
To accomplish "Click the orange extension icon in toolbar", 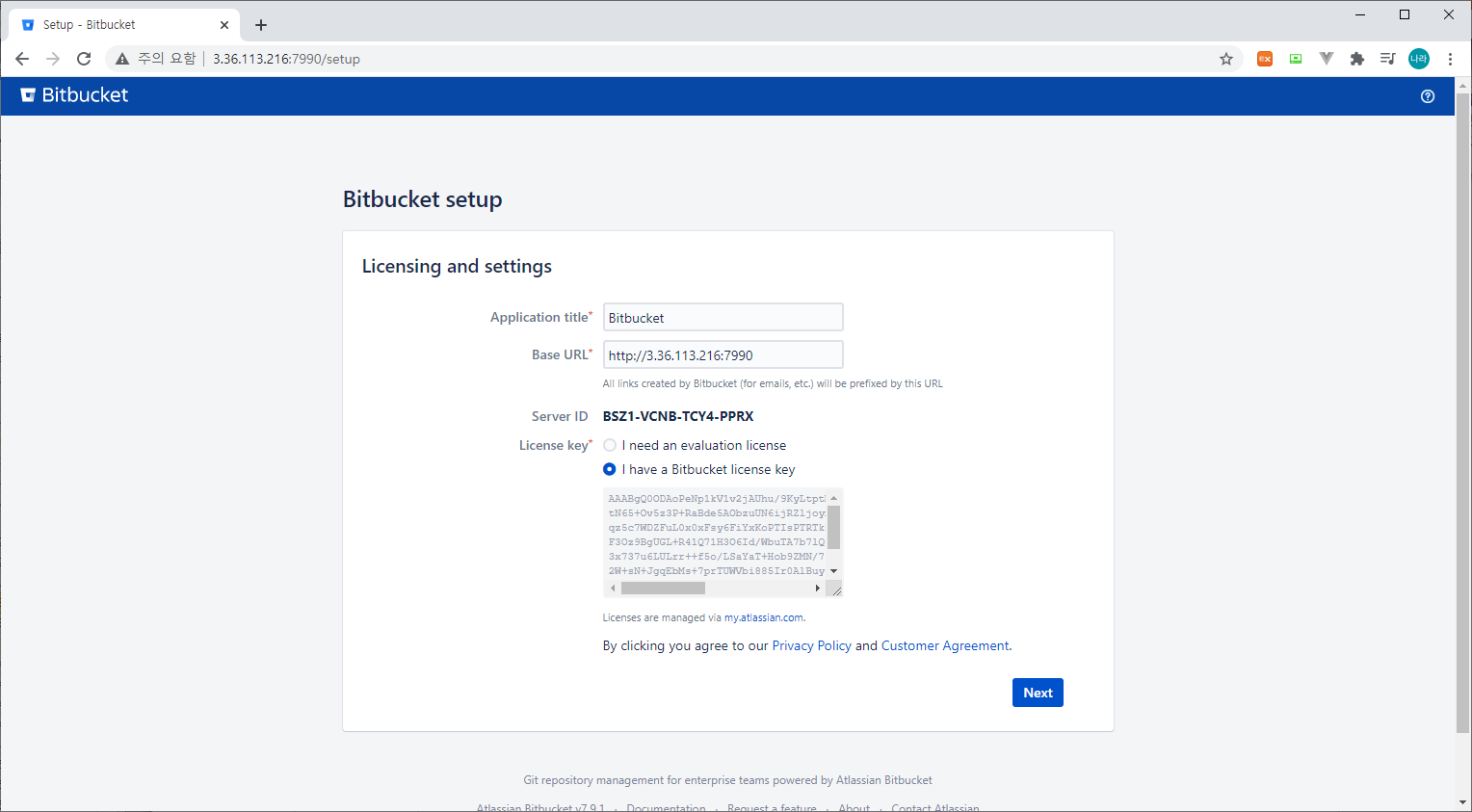I will pyautogui.click(x=1265, y=59).
